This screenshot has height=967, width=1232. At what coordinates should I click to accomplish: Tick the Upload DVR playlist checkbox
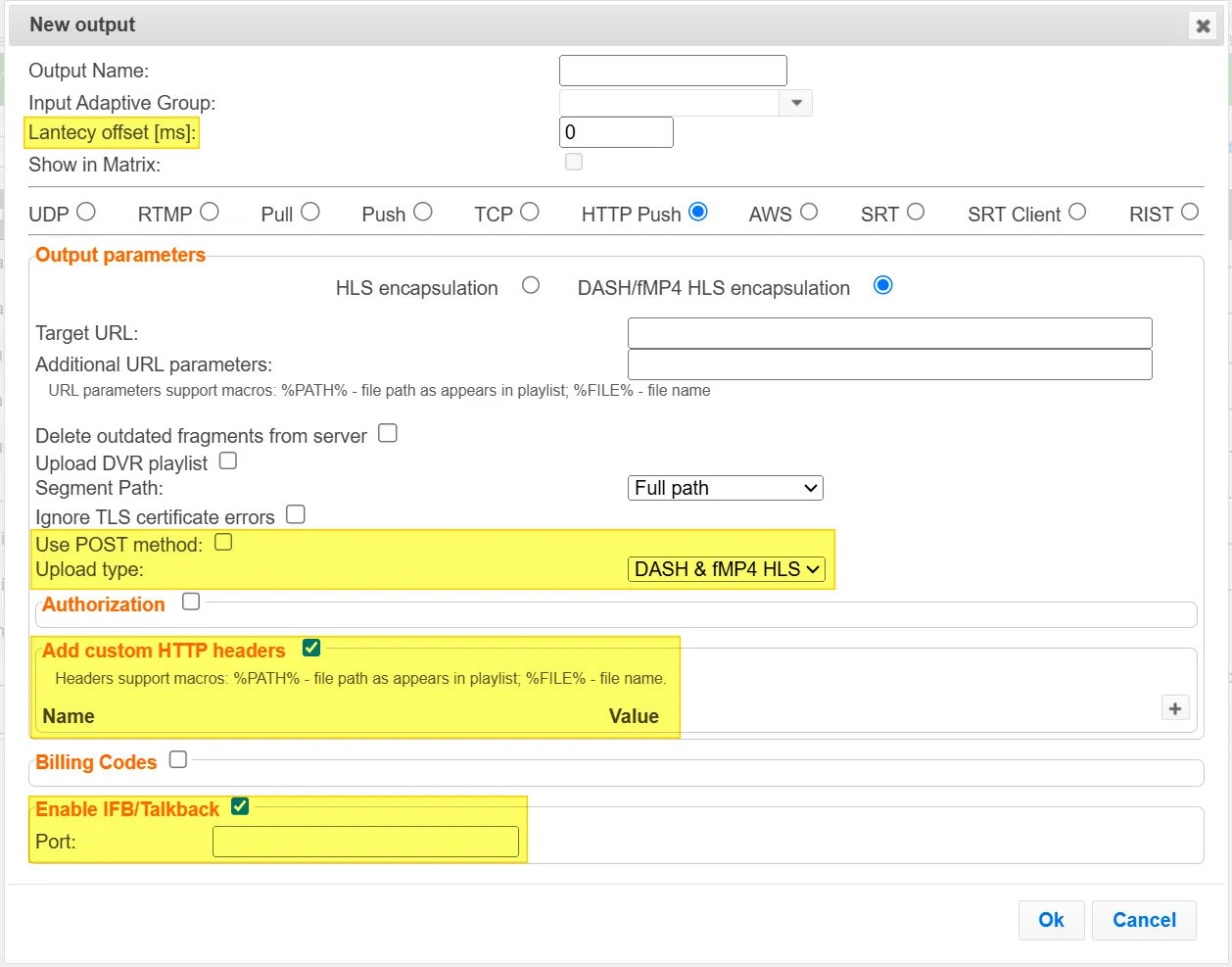pyautogui.click(x=228, y=460)
